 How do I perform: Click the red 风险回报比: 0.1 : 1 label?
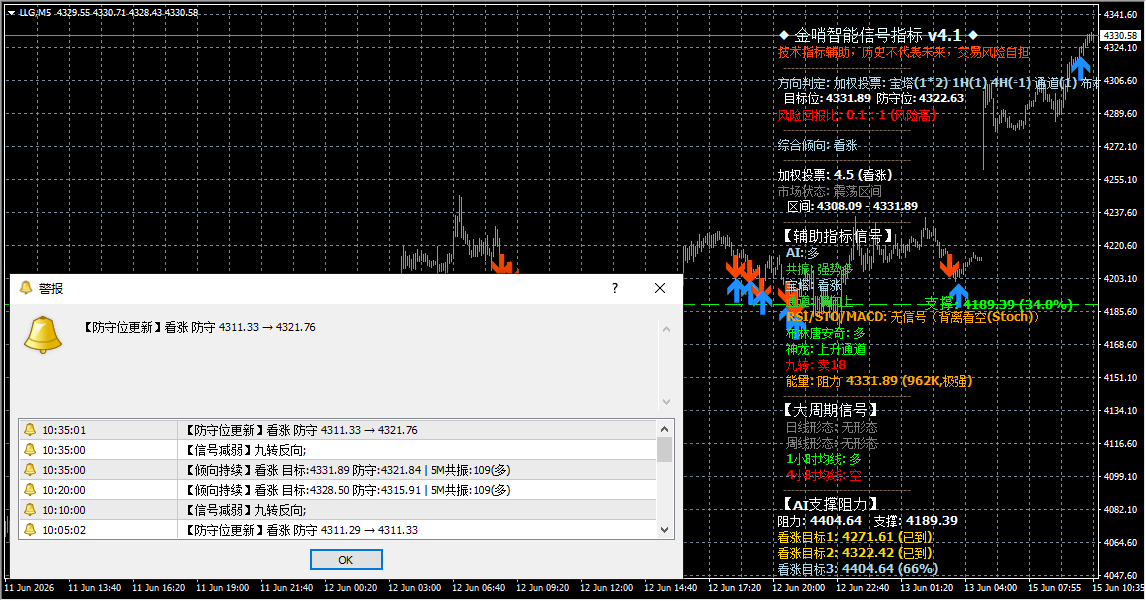tap(857, 115)
